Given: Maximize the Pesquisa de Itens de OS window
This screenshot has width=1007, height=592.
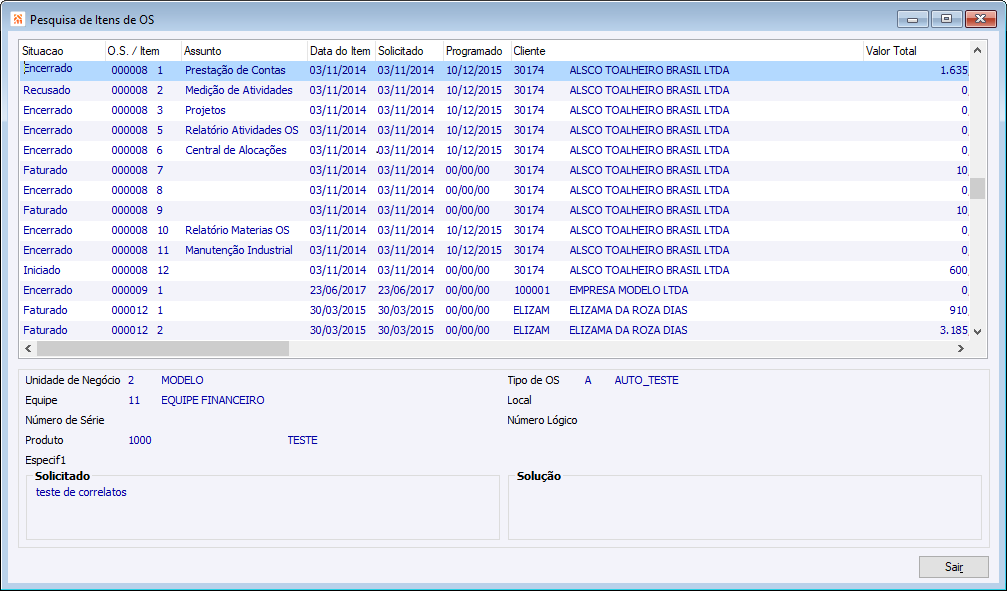Looking at the screenshot, I should click(x=946, y=19).
